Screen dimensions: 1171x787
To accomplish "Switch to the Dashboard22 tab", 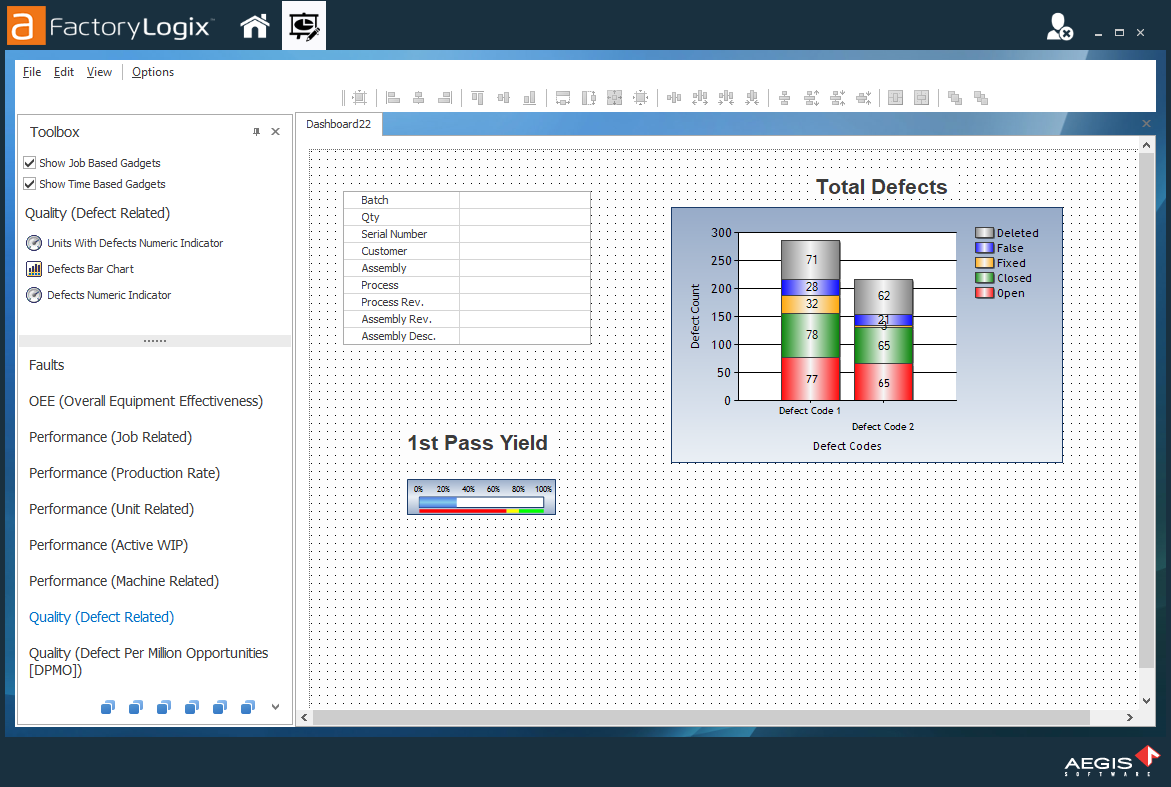I will tap(339, 124).
